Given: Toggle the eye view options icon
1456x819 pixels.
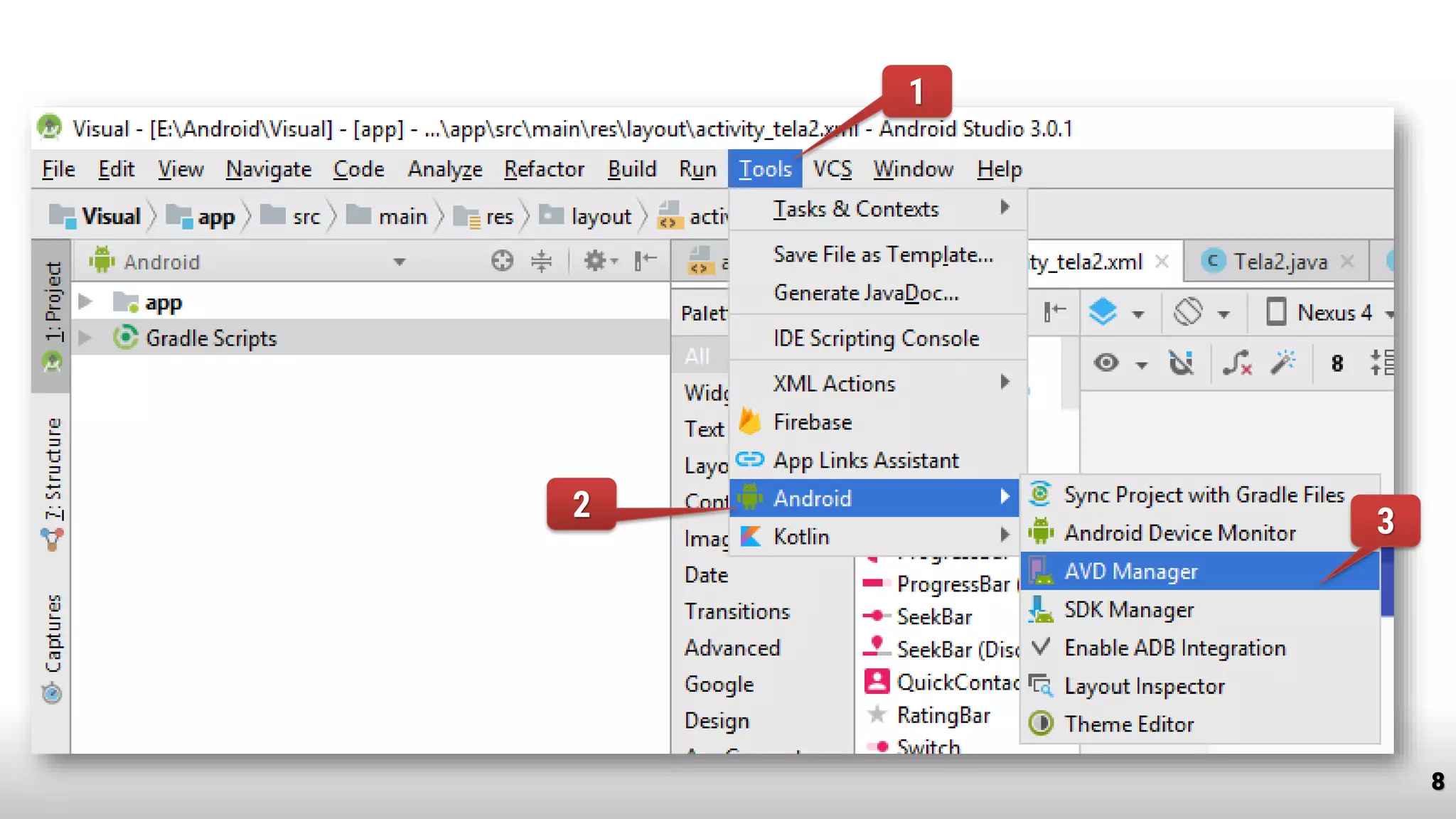Looking at the screenshot, I should click(x=1106, y=363).
